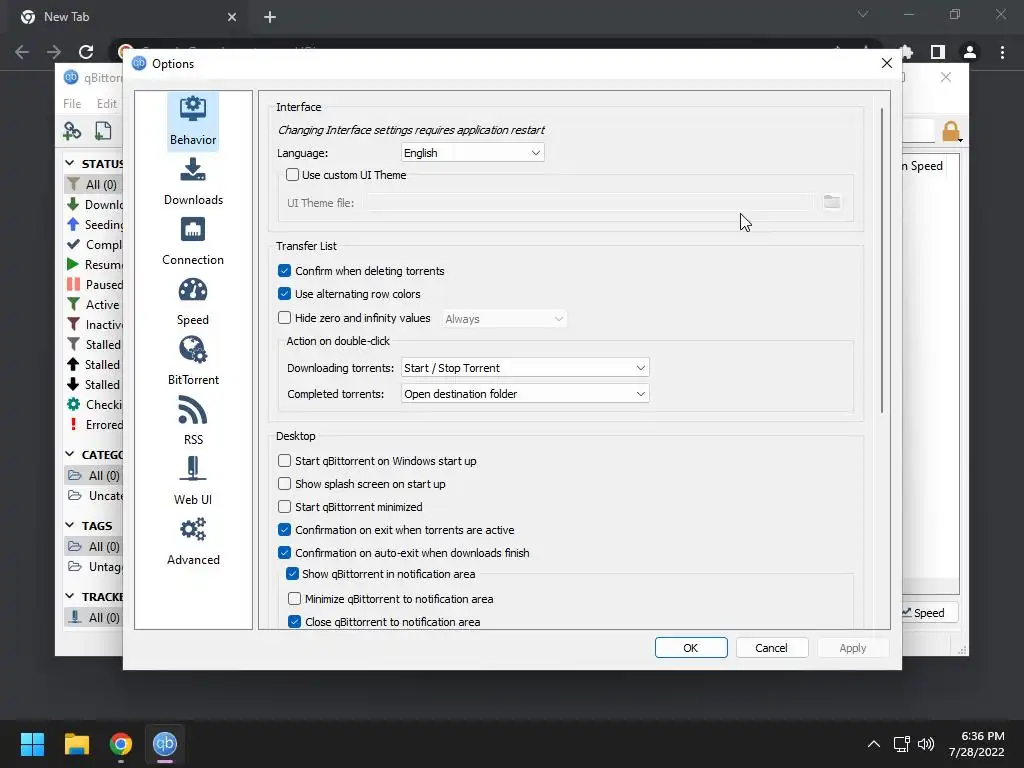Toggle Confirmation on exit when torrents are active
Viewport: 1024px width, 768px height.
[284, 530]
